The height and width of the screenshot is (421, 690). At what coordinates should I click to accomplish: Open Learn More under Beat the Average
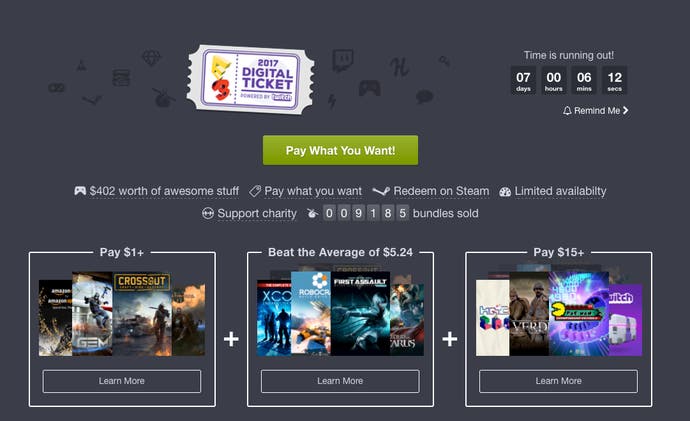[x=340, y=381]
